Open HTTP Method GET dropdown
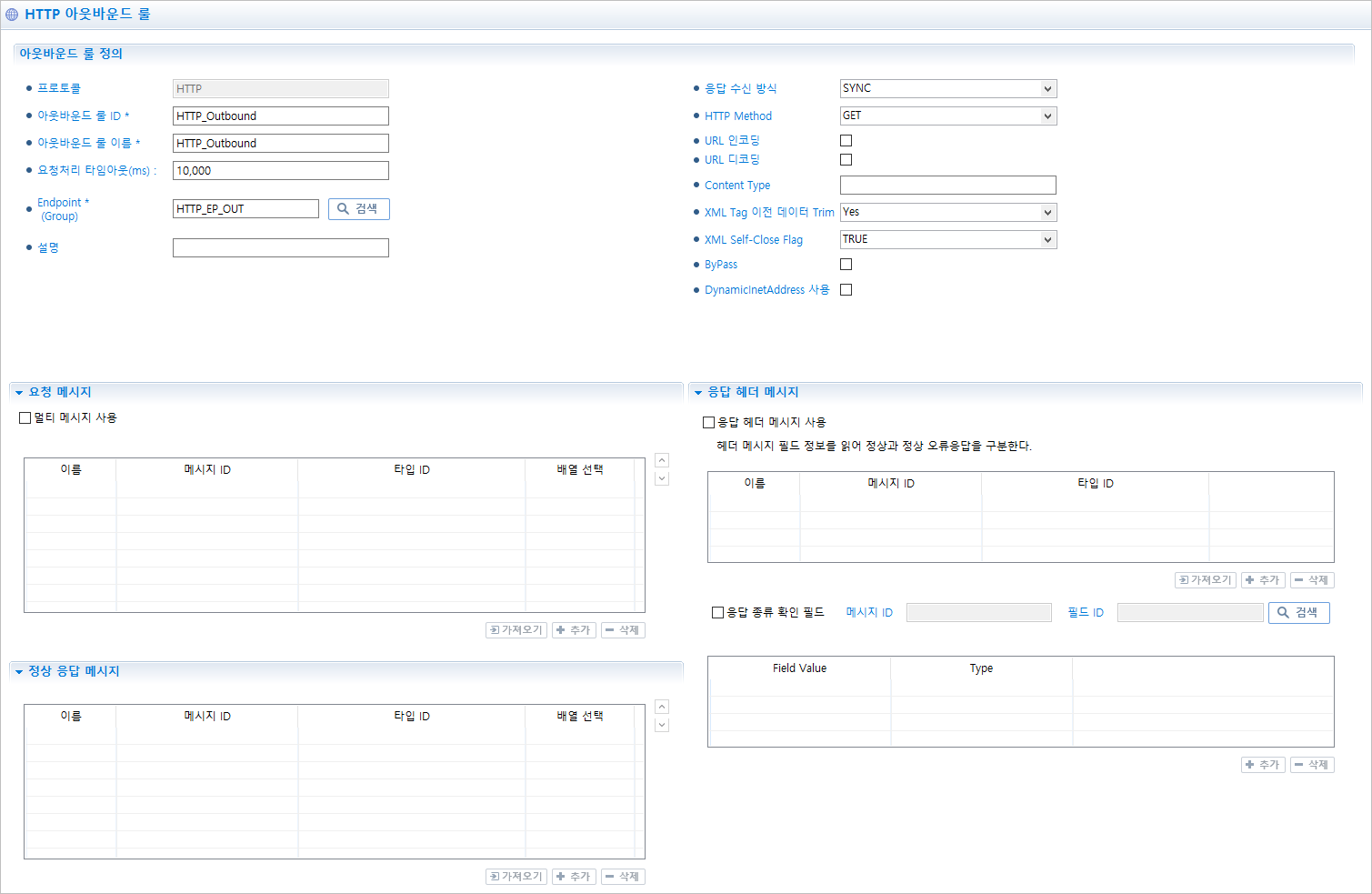The image size is (1372, 894). coord(948,116)
